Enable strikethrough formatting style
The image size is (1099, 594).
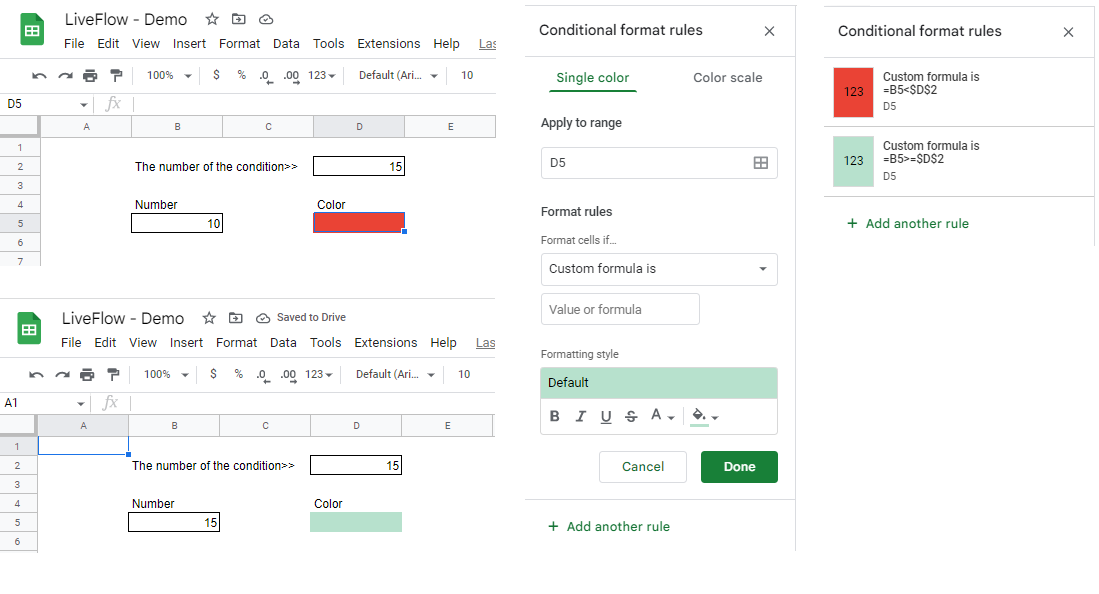tap(630, 416)
